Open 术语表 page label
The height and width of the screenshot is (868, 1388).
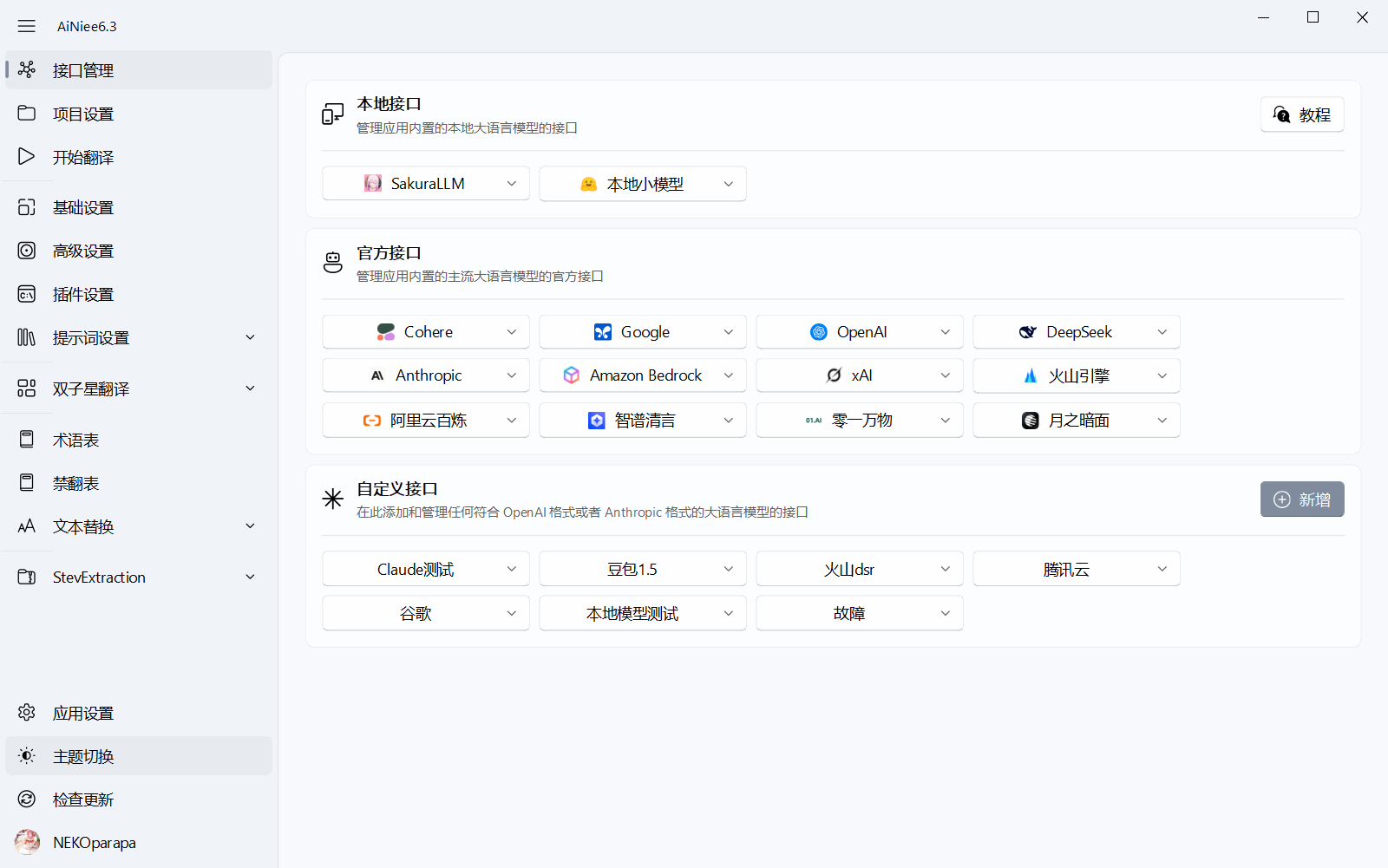[x=75, y=440]
